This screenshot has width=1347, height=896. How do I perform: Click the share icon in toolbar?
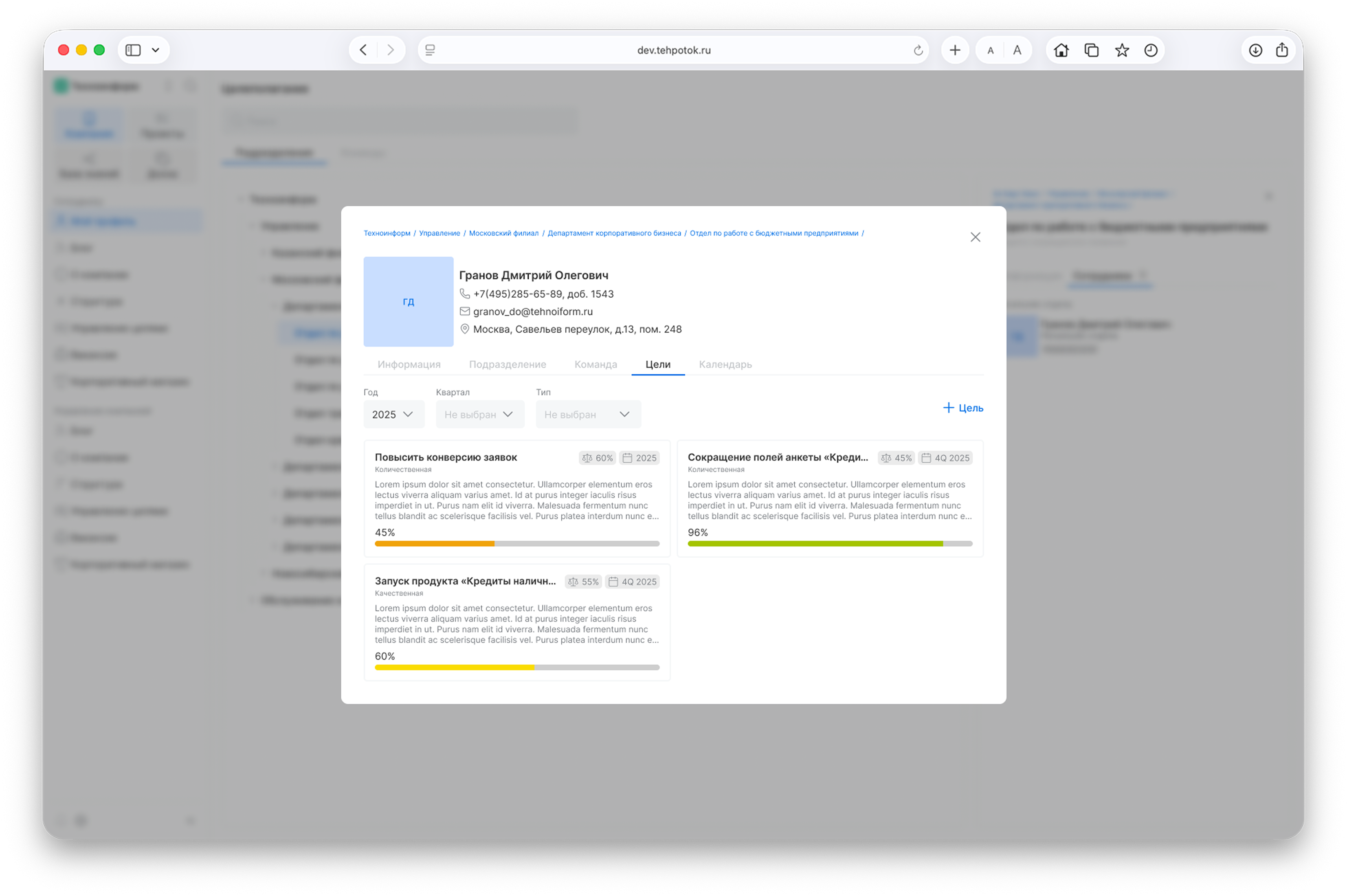(x=1282, y=50)
